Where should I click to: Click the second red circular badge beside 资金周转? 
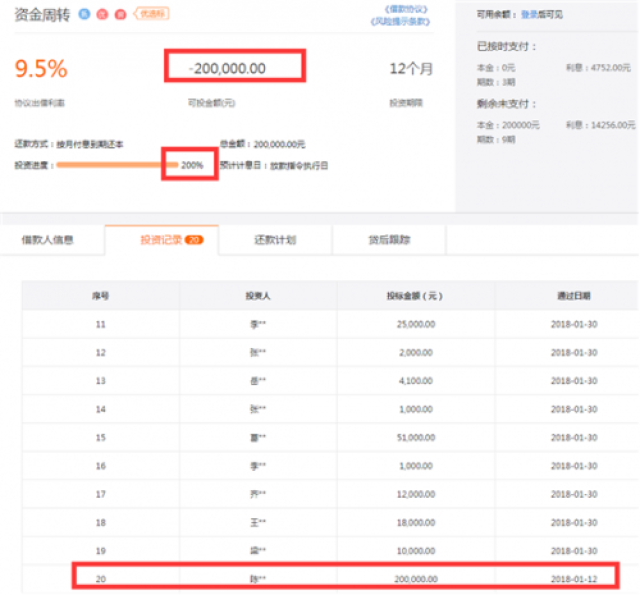click(120, 14)
